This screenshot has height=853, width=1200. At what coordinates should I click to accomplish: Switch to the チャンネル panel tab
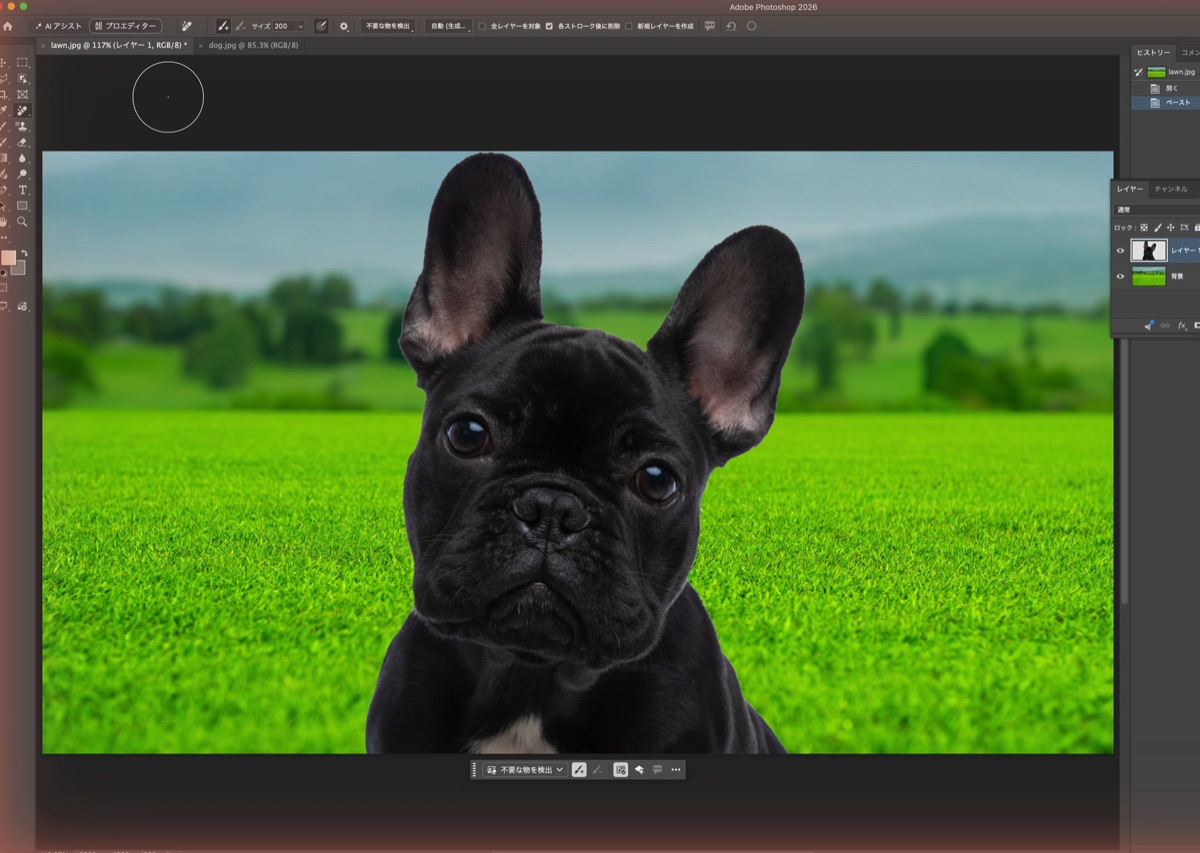click(1171, 188)
